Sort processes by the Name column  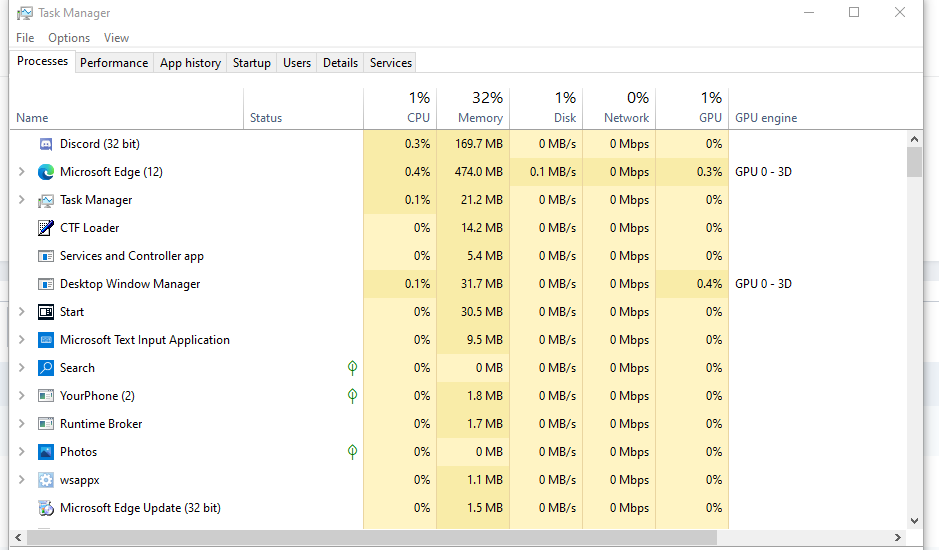(x=126, y=108)
